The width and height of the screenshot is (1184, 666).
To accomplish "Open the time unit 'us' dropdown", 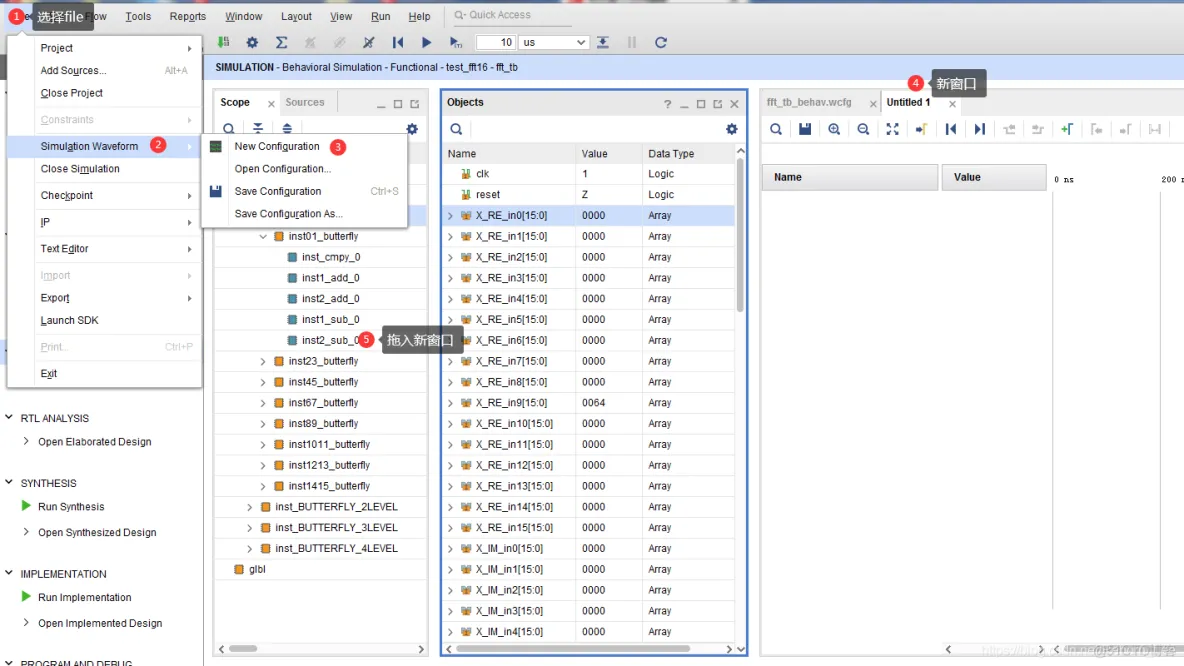I will [x=553, y=42].
